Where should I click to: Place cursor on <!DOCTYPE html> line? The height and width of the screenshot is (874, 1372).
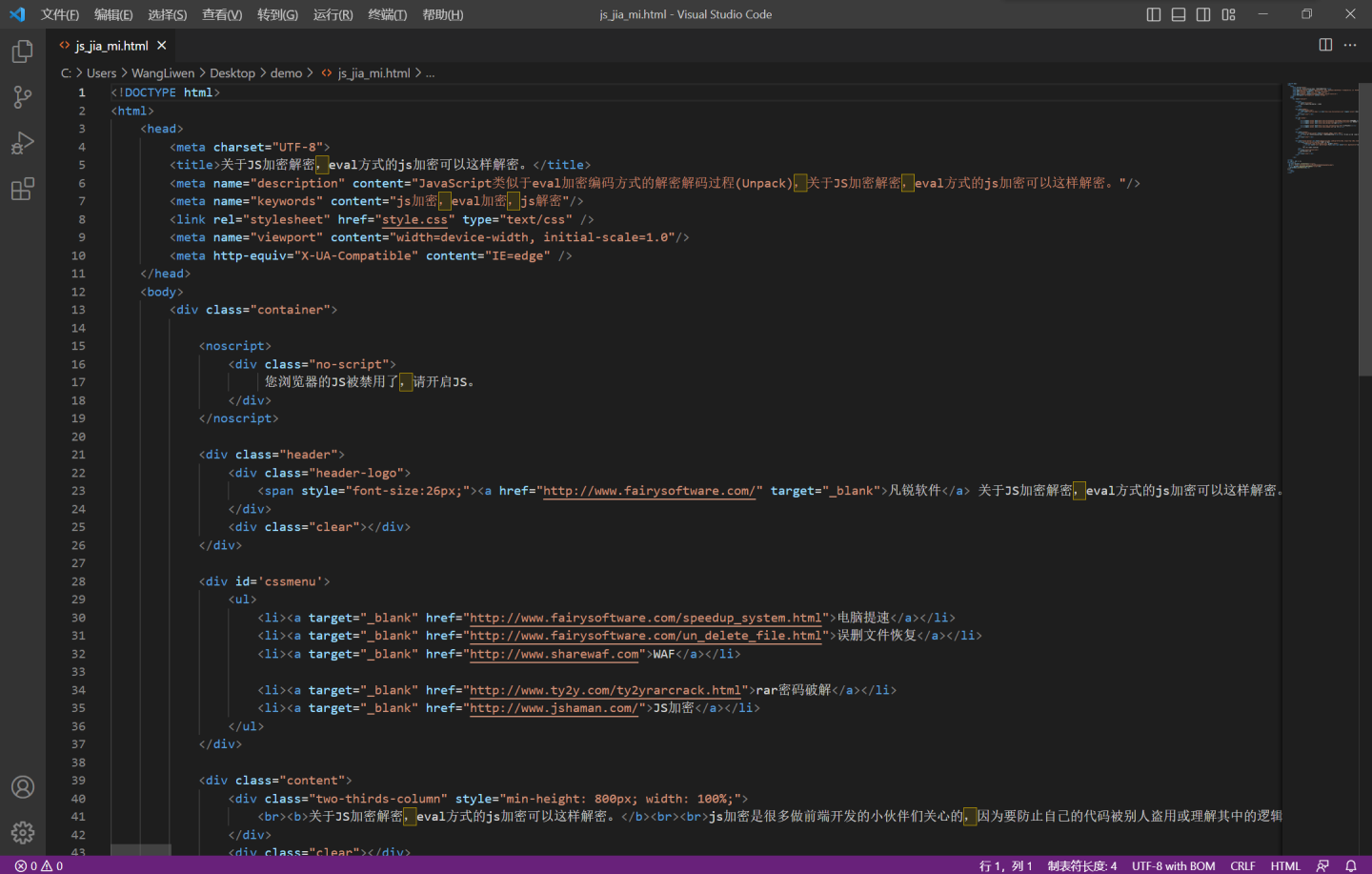pyautogui.click(x=165, y=92)
